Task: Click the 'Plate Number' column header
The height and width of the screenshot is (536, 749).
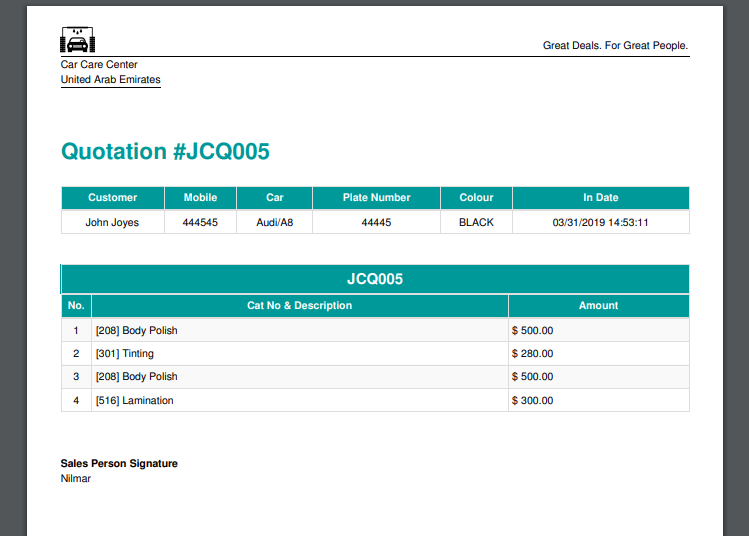Action: (376, 198)
